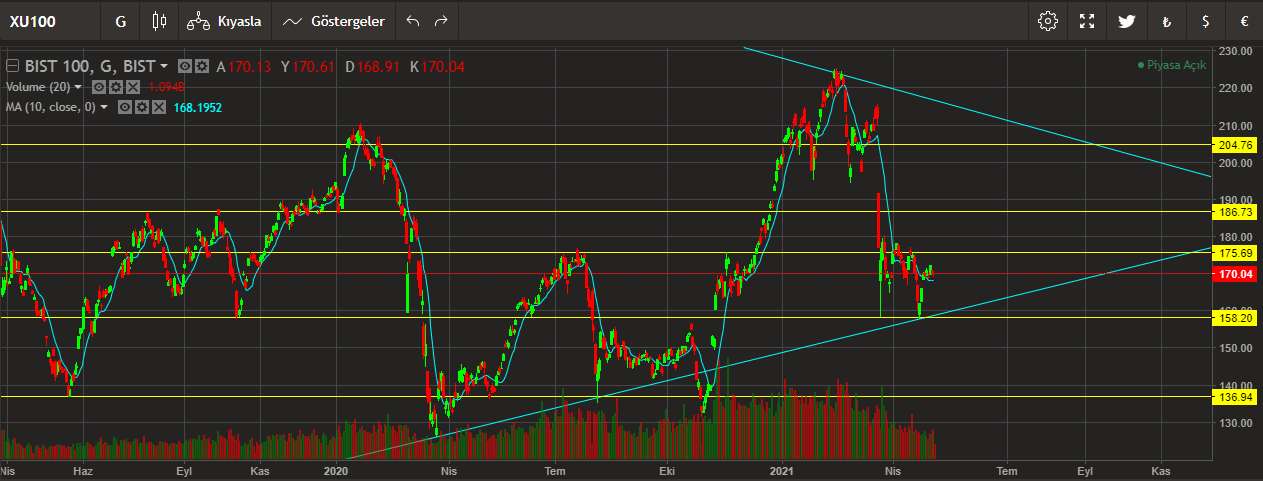Viewport: 1263px width, 481px height.
Task: Click the closing value K 170.04
Action: pyautogui.click(x=437, y=67)
